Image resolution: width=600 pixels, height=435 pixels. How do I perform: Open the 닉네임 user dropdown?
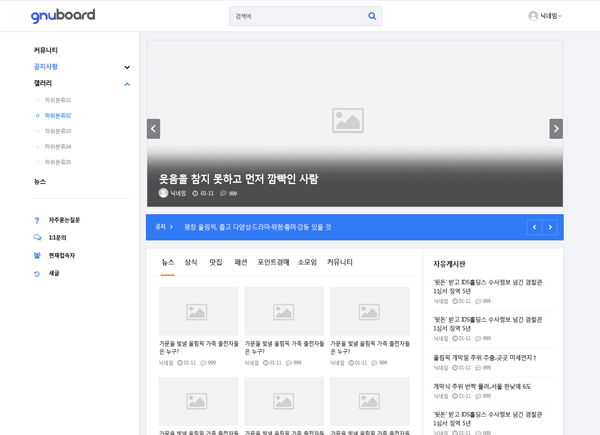coord(545,16)
